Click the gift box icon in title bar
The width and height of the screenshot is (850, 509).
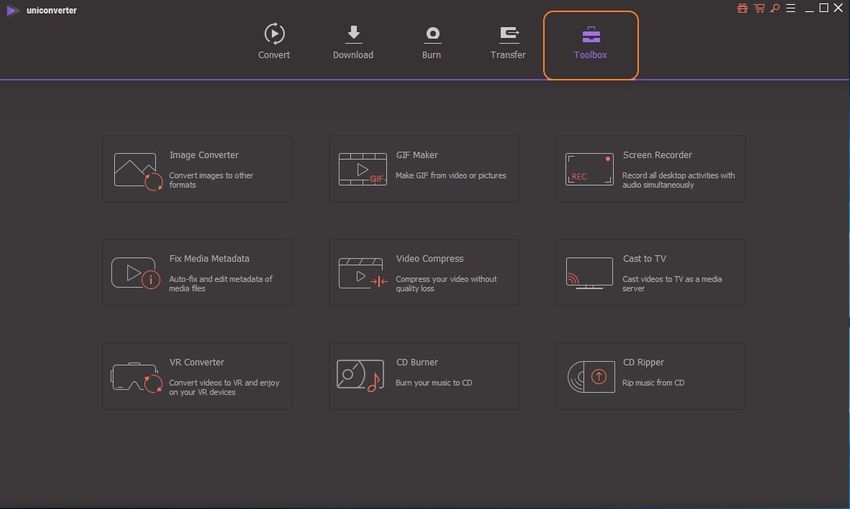[x=742, y=8]
